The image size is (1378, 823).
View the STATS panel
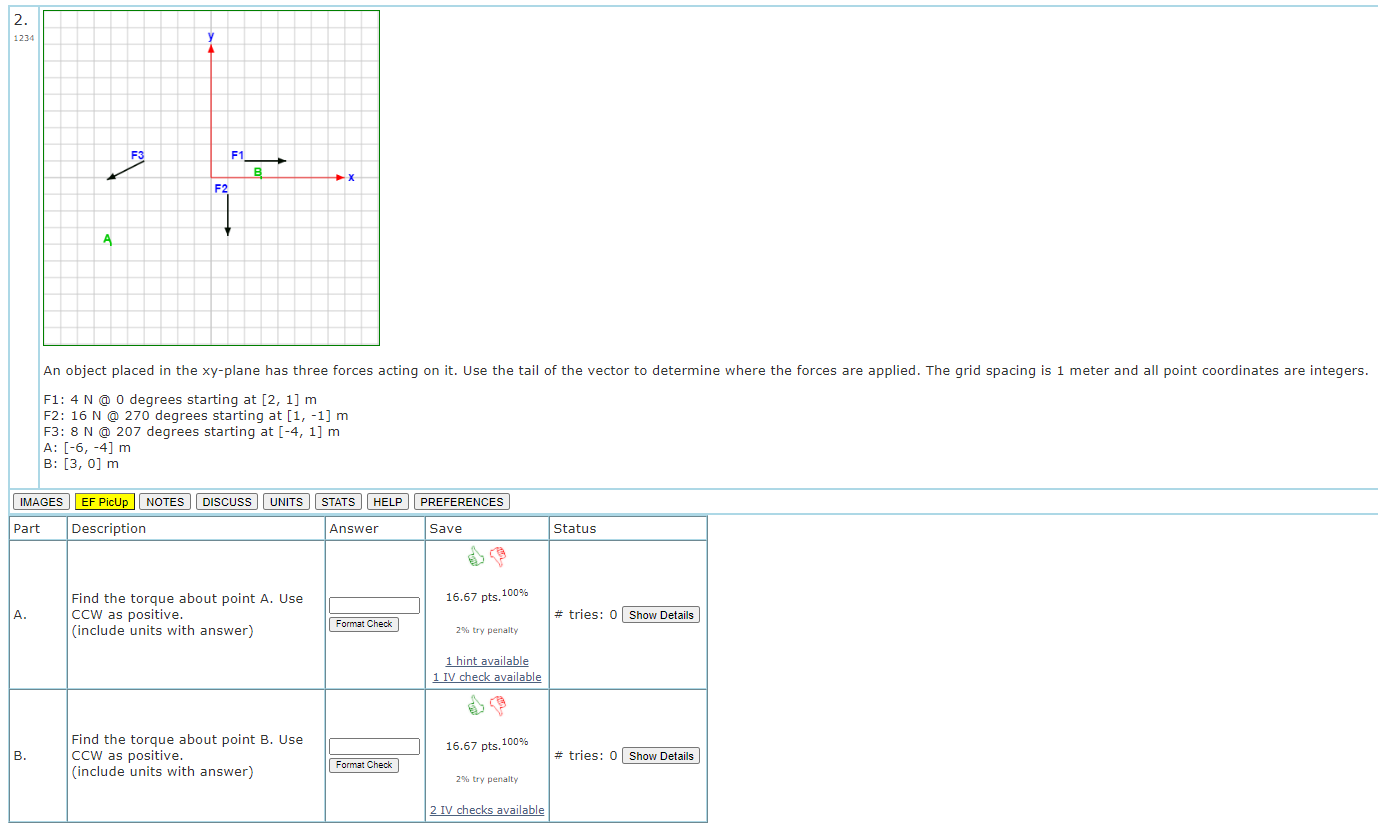pyautogui.click(x=337, y=501)
